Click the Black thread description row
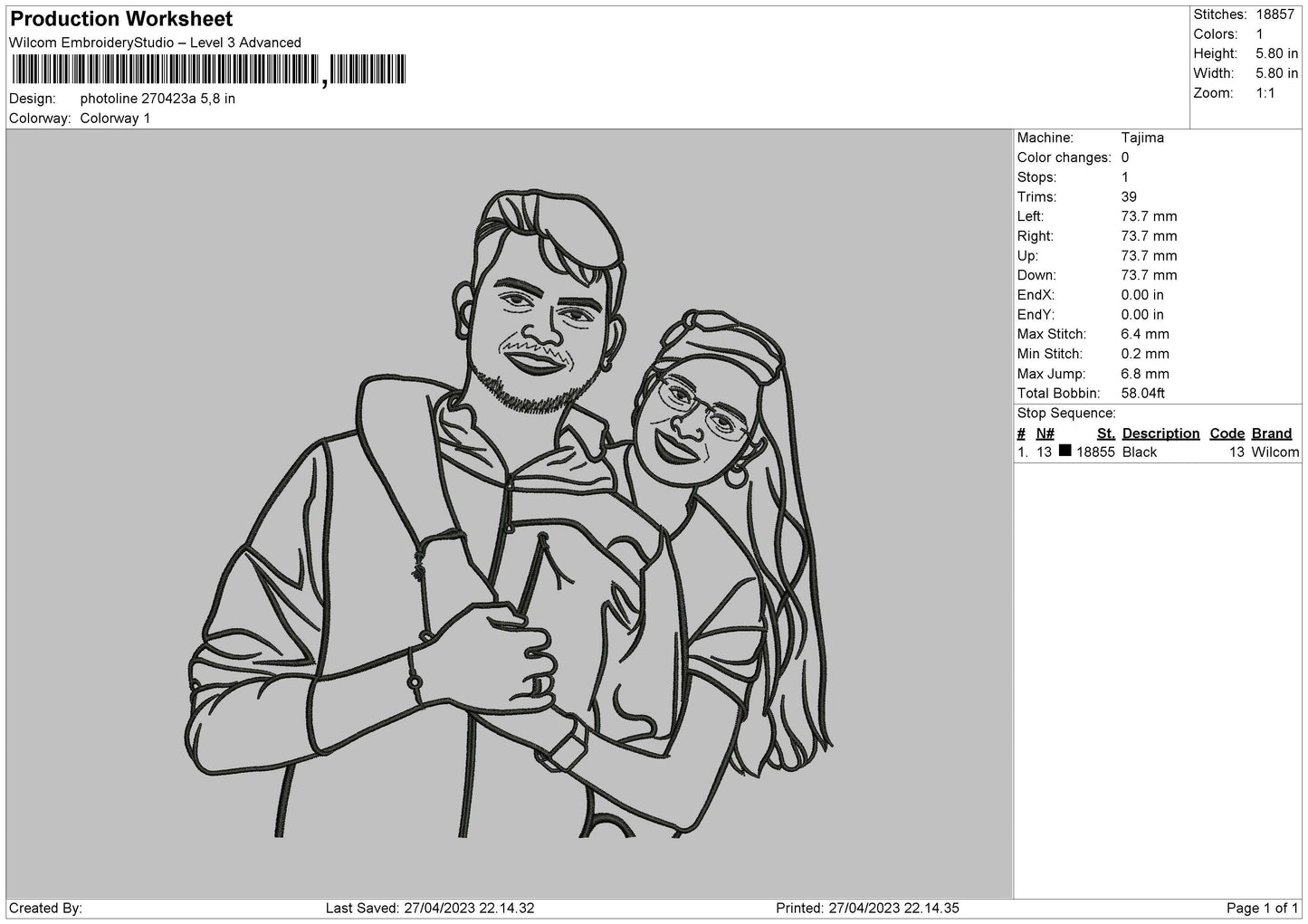Screen dimensions: 1308x924 [x=1158, y=452]
